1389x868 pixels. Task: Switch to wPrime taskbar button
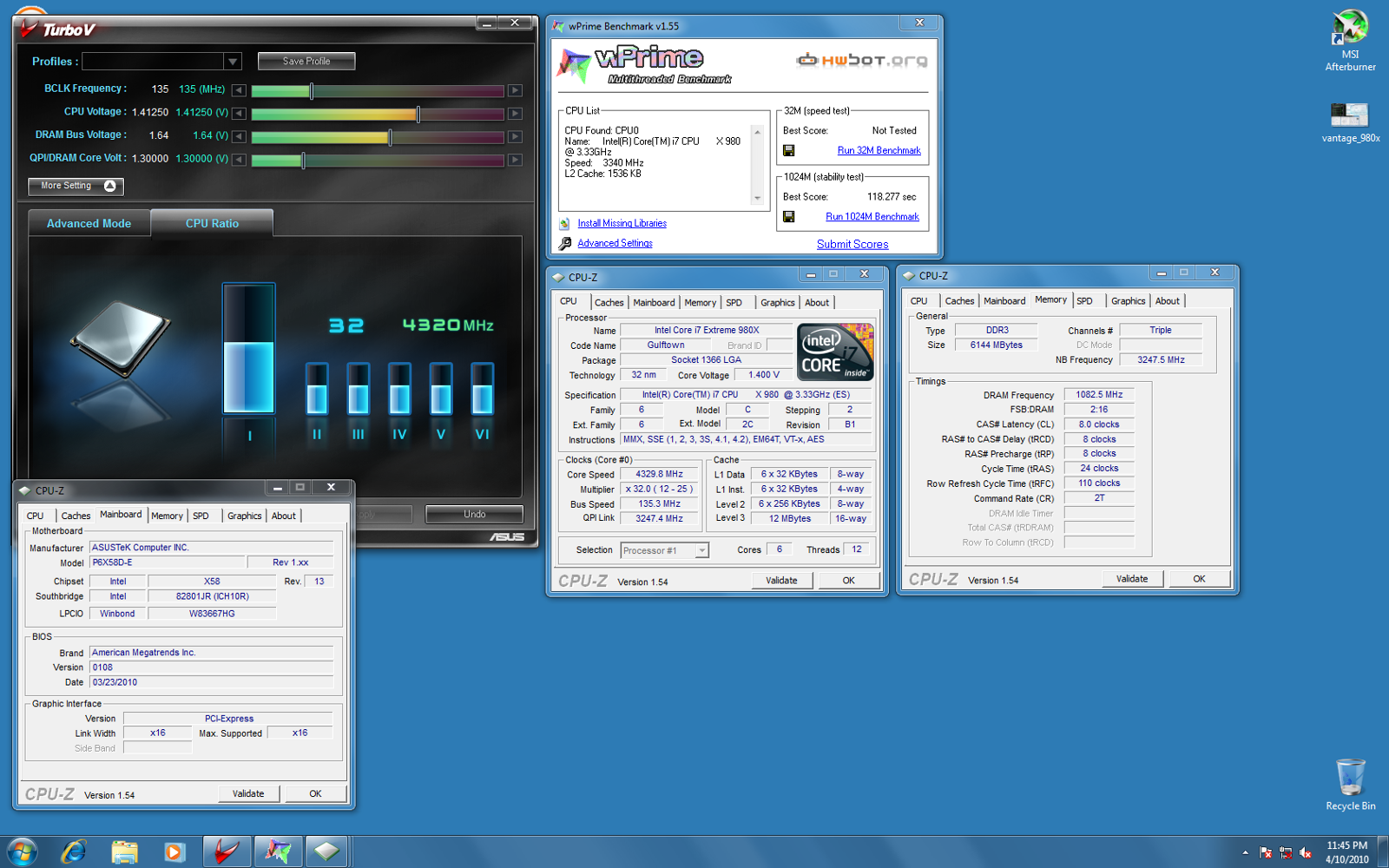tap(278, 852)
